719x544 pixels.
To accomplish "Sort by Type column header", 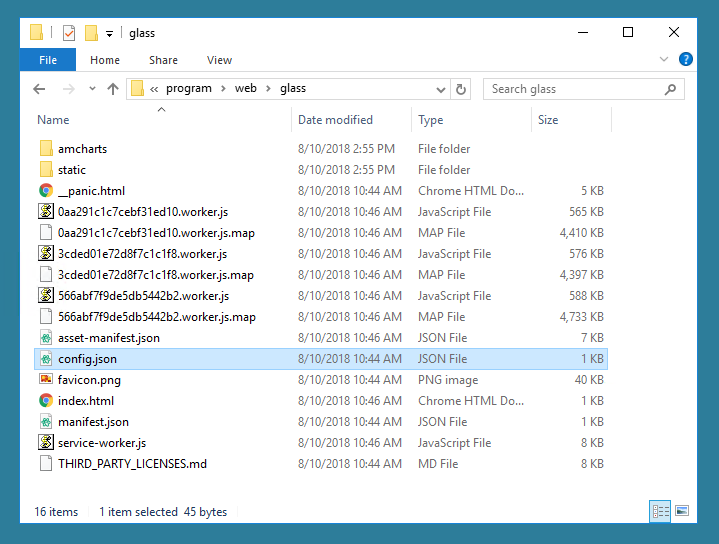I will [x=431, y=120].
